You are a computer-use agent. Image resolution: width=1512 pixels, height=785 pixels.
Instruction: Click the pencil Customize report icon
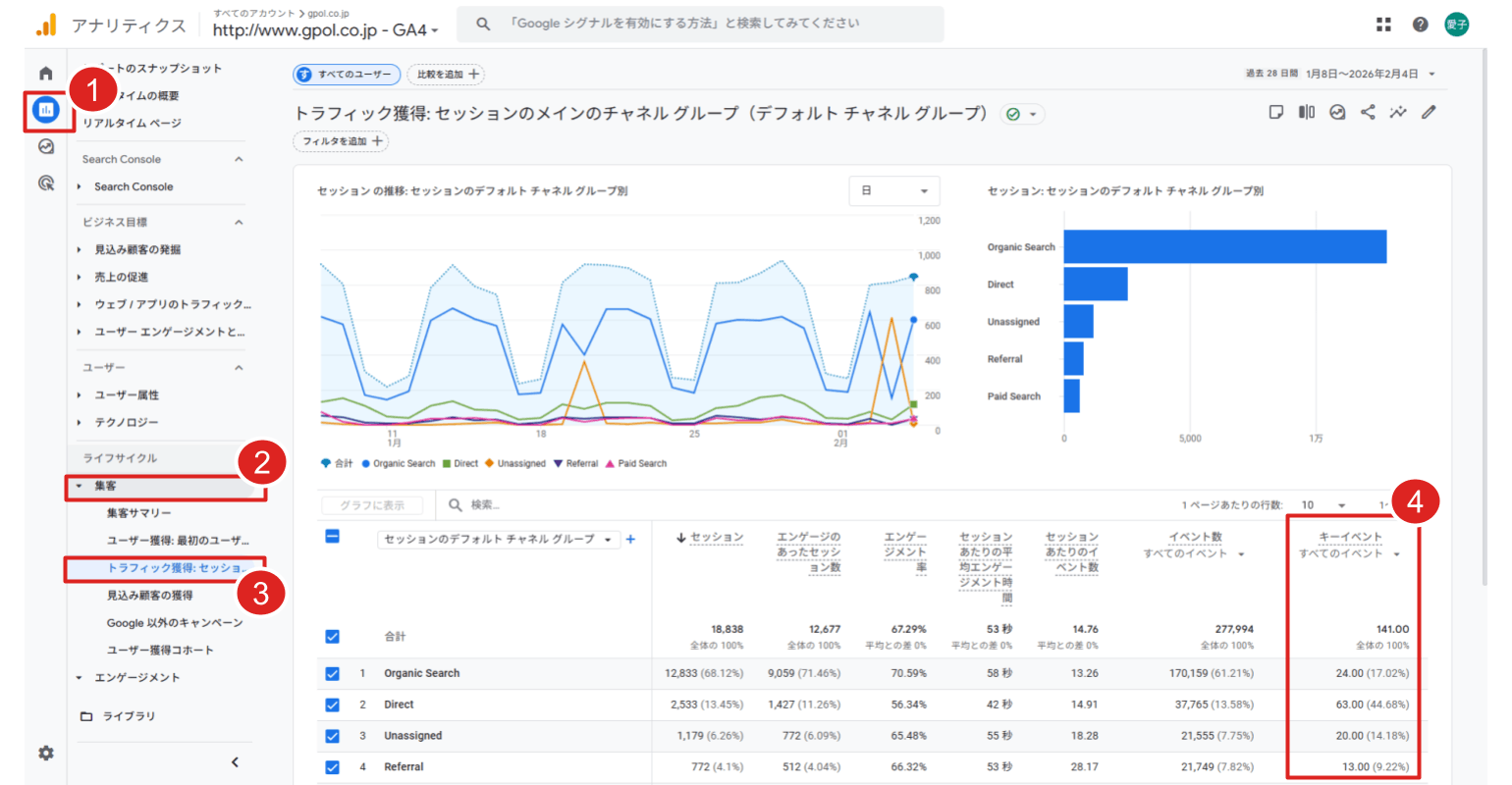coord(1429,112)
